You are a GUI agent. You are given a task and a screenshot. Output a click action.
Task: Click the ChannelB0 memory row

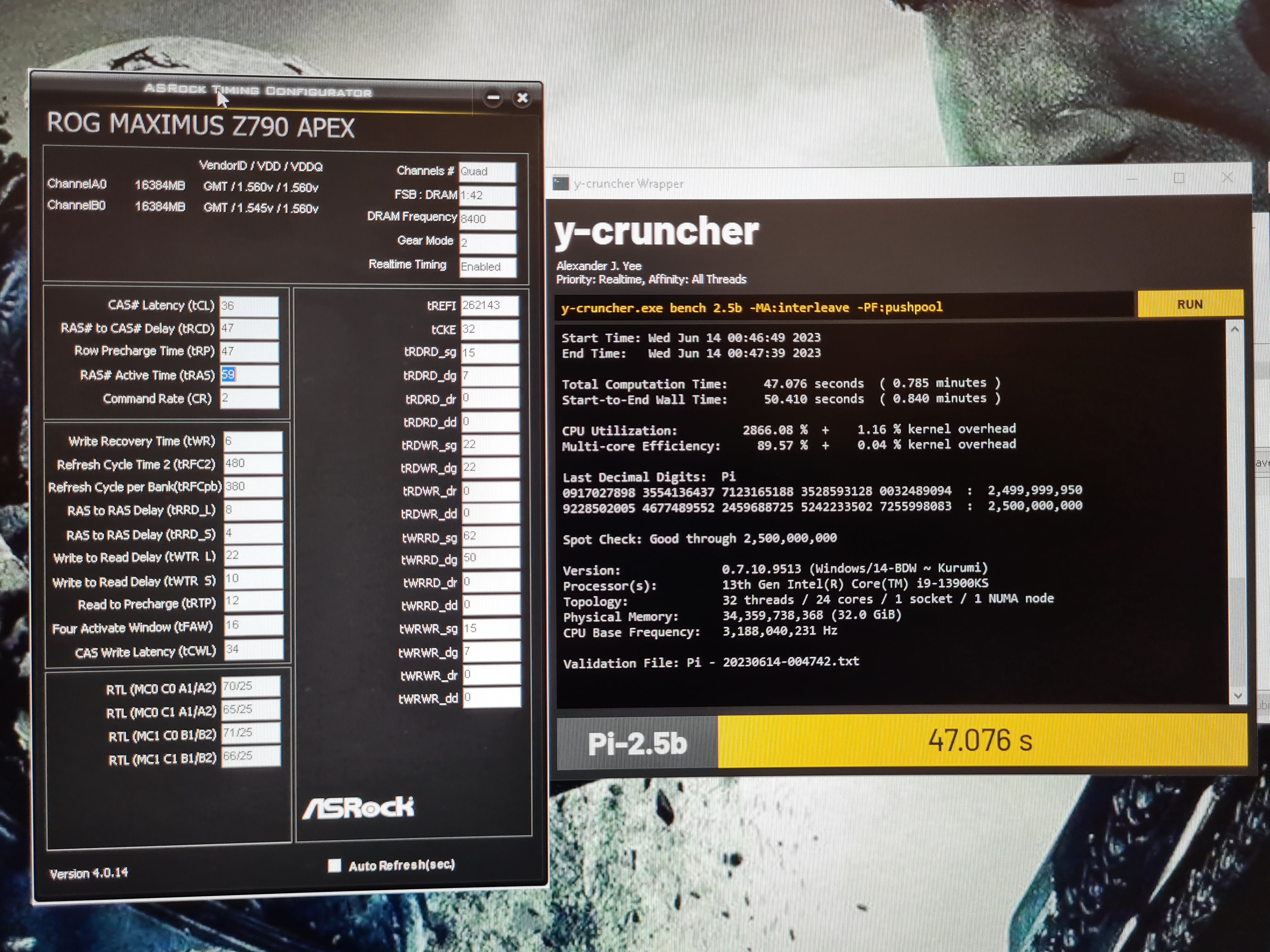coord(183,207)
